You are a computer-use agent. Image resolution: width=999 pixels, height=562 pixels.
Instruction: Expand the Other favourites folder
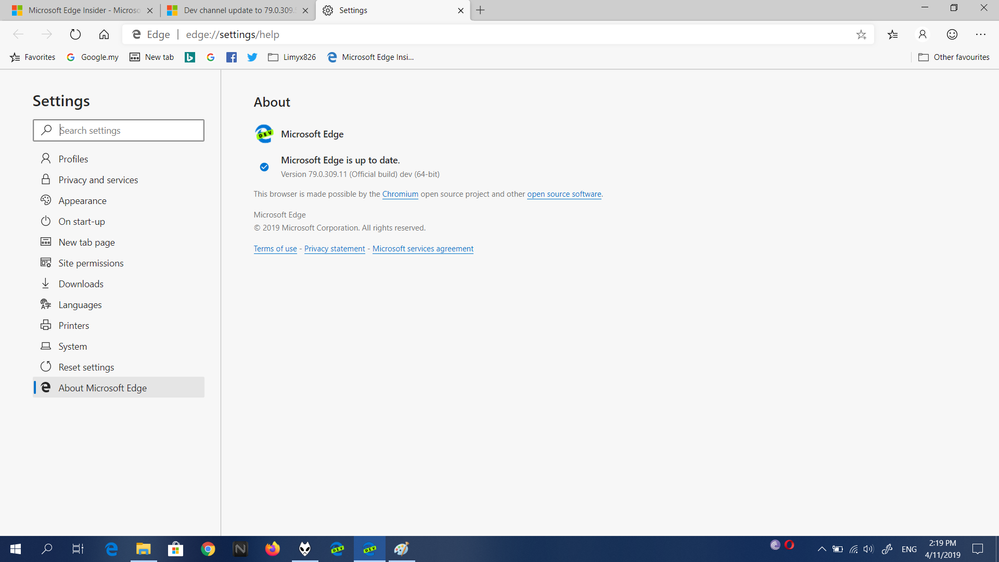click(x=954, y=57)
